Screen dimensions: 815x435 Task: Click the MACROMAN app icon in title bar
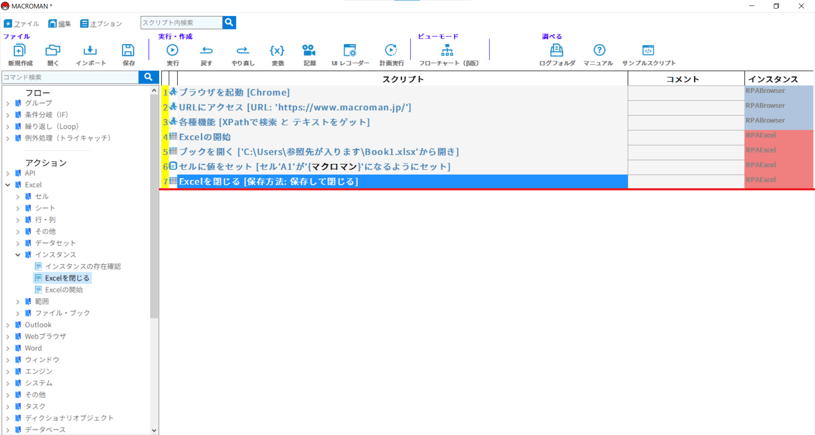click(x=5, y=6)
